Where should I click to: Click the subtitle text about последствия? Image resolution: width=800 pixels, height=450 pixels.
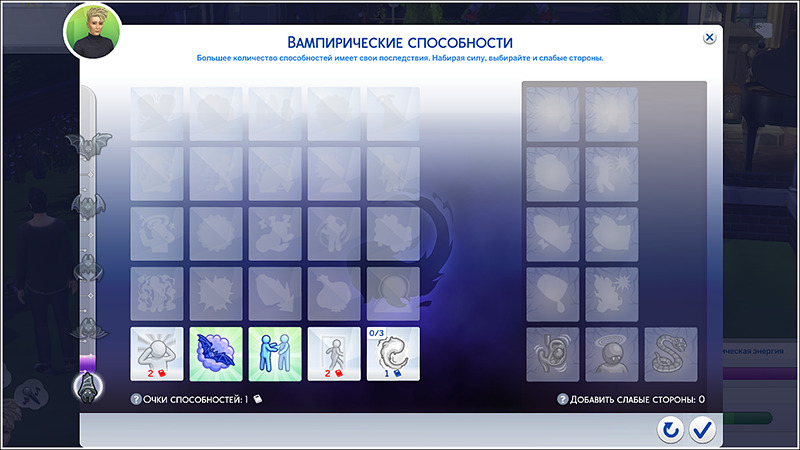[x=400, y=58]
